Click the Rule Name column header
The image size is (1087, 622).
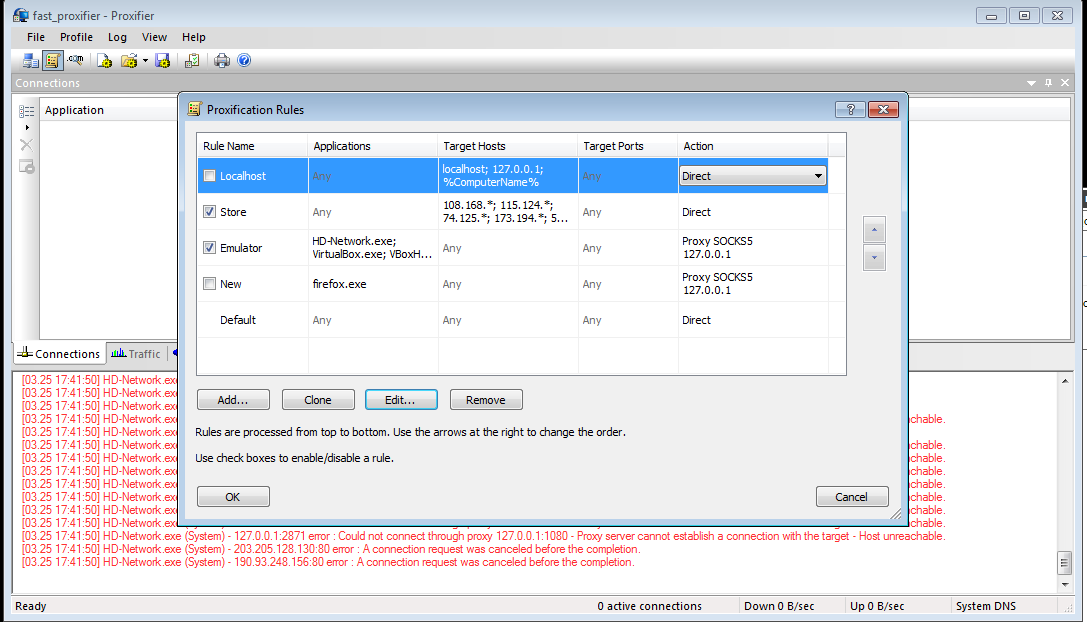[252, 146]
